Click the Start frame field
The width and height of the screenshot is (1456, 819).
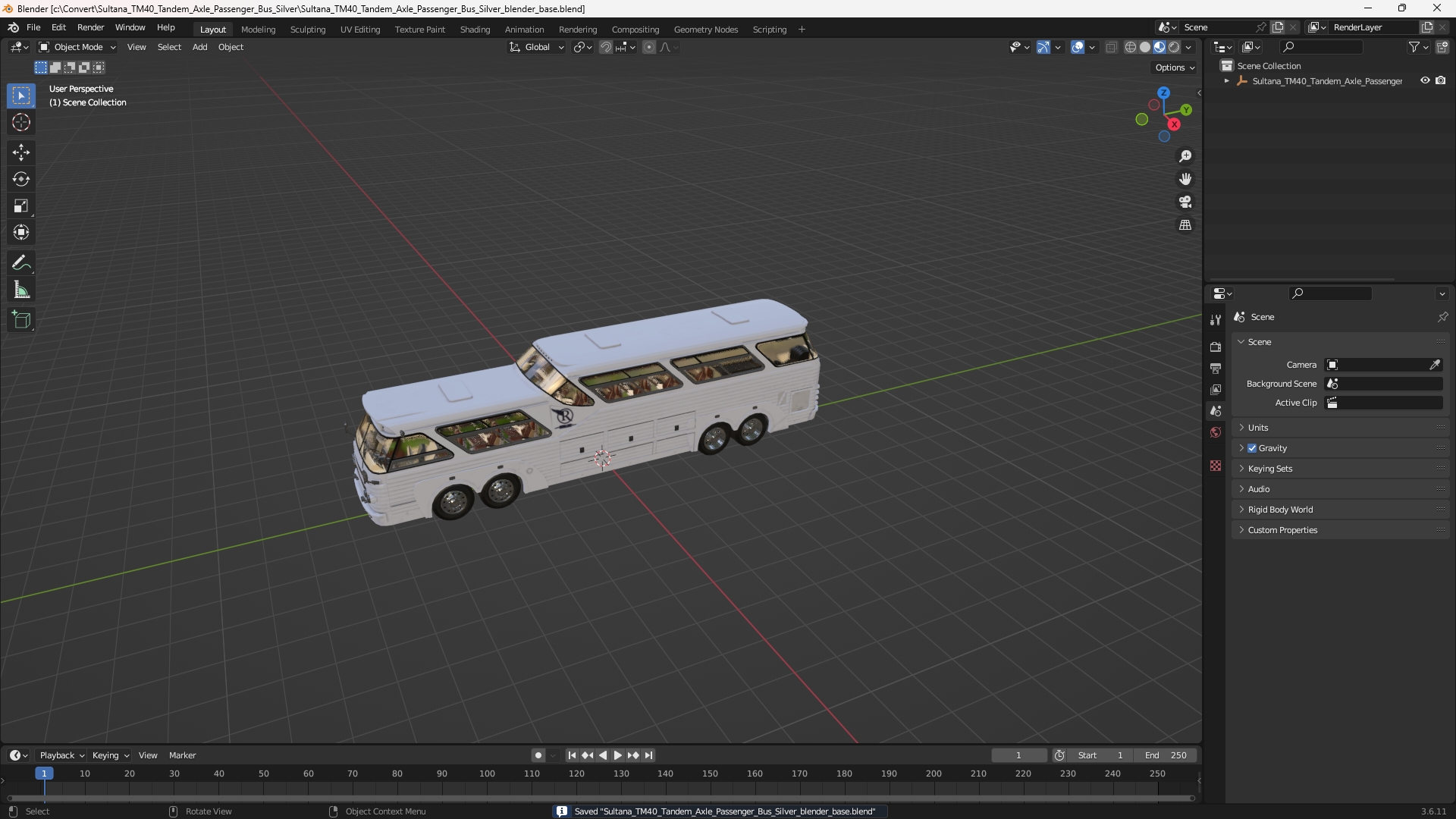[x=1100, y=755]
